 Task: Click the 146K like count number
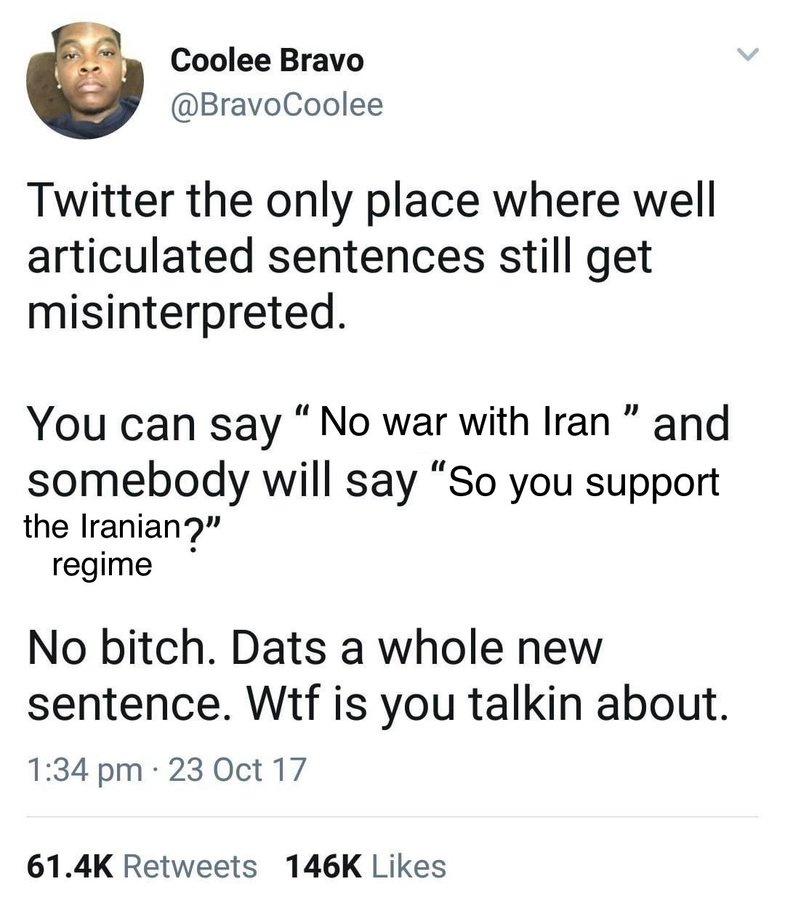tap(322, 865)
